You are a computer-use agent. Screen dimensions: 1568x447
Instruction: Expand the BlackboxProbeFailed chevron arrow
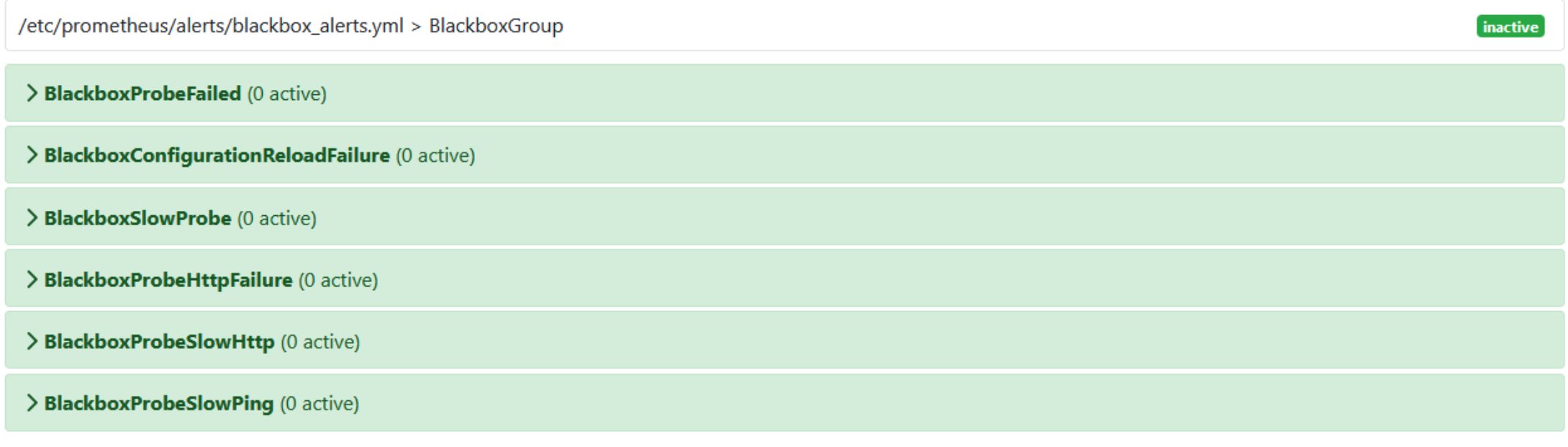tap(32, 94)
